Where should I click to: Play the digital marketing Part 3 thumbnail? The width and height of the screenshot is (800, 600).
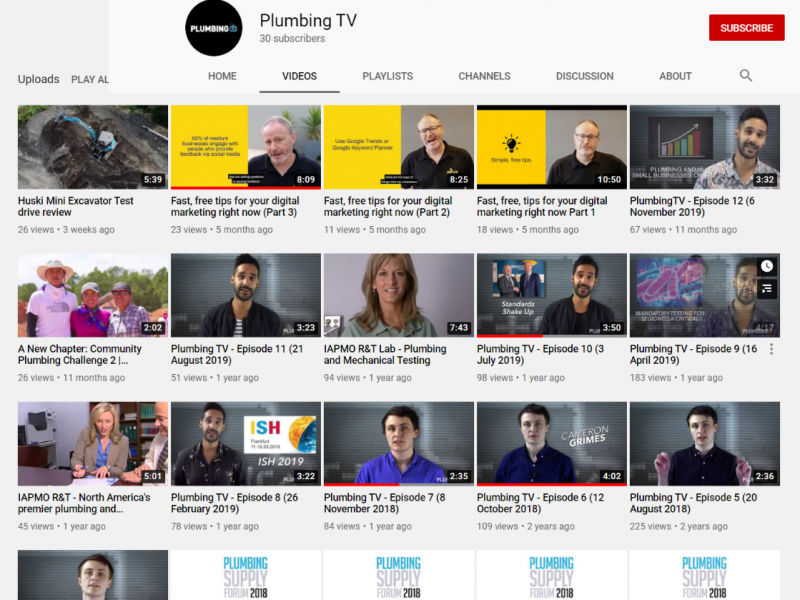tap(246, 147)
